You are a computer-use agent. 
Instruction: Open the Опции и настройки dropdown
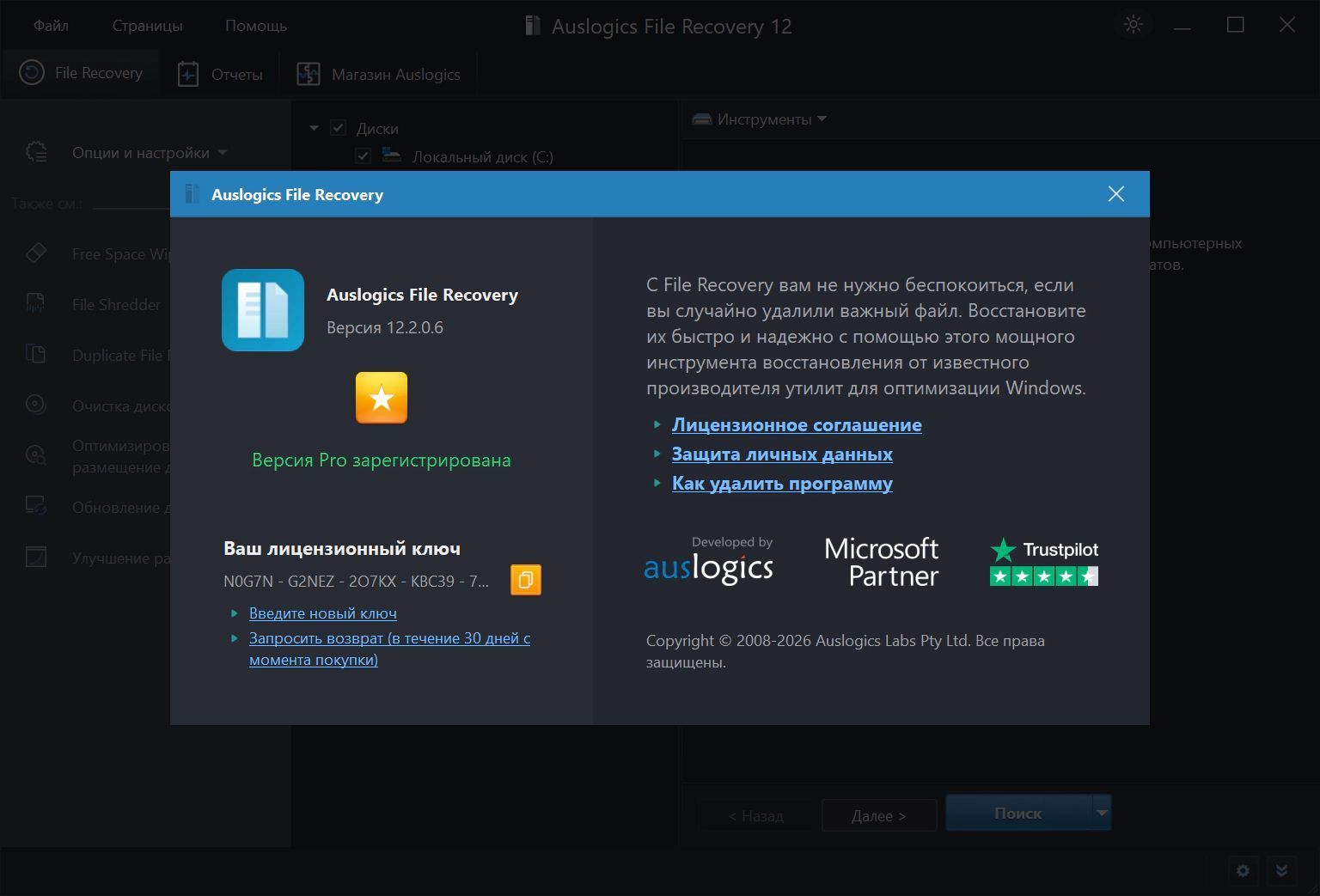pos(150,153)
